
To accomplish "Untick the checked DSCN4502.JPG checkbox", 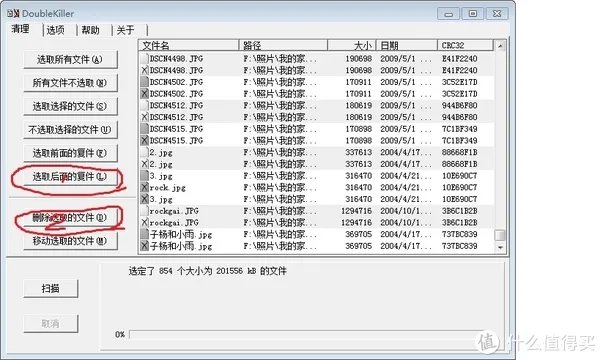I will pos(144,94).
